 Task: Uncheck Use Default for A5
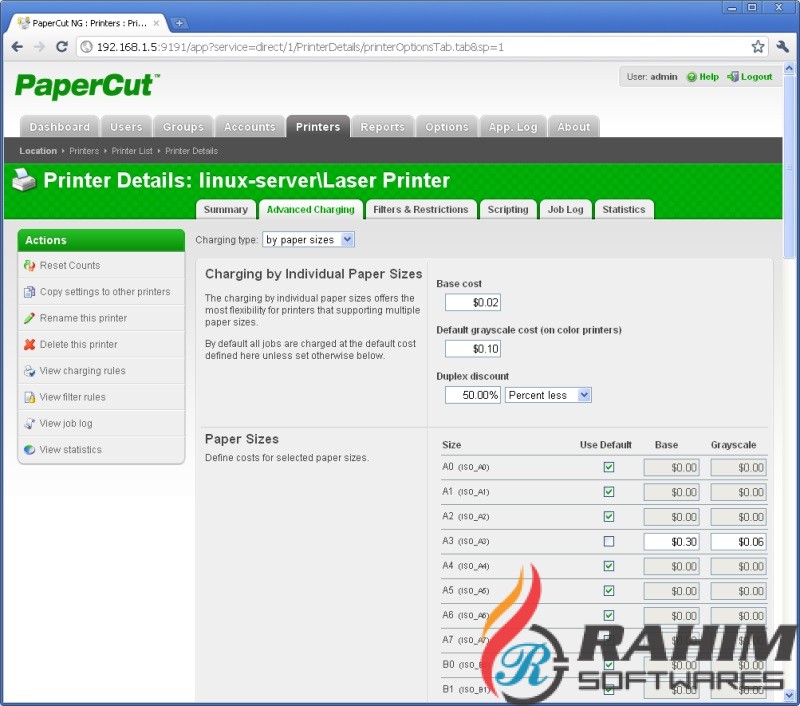609,591
